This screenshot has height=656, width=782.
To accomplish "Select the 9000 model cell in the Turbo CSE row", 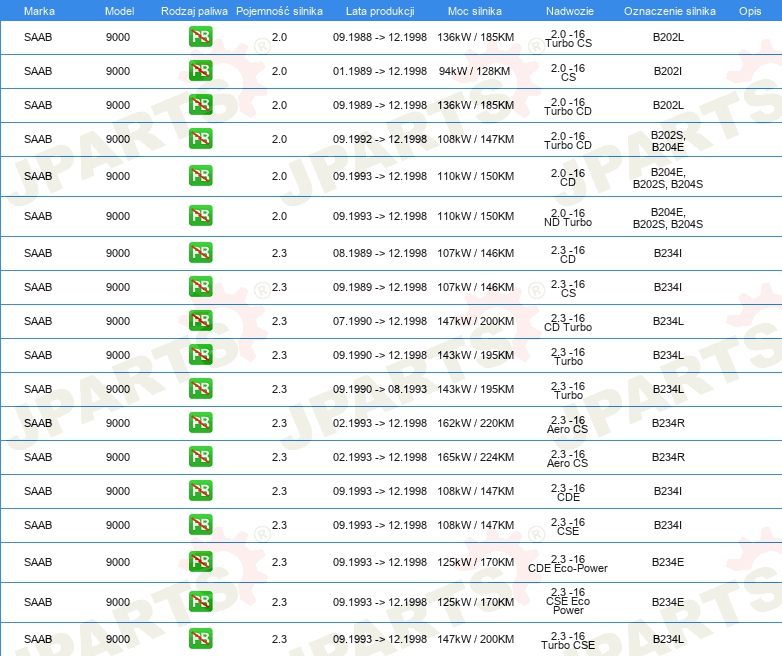I will click(x=118, y=639).
